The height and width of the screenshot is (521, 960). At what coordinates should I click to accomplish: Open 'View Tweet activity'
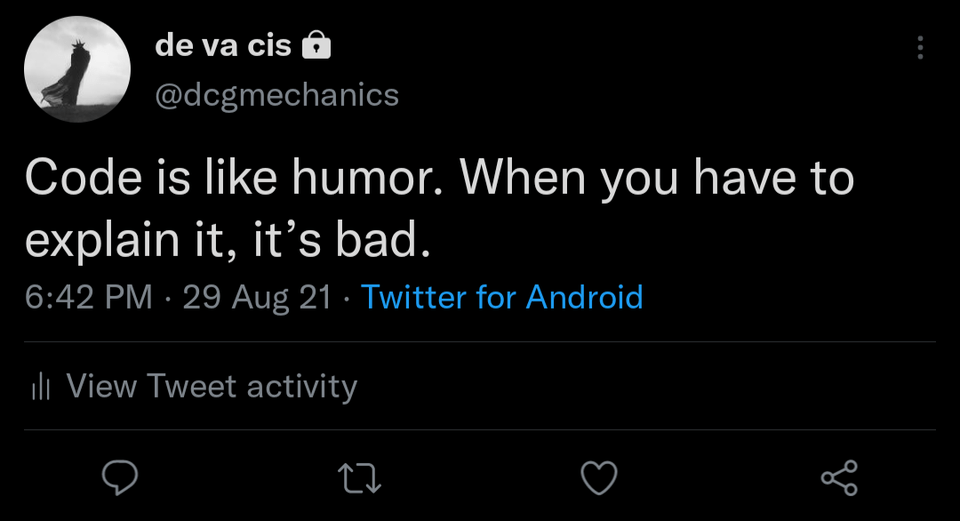click(211, 386)
